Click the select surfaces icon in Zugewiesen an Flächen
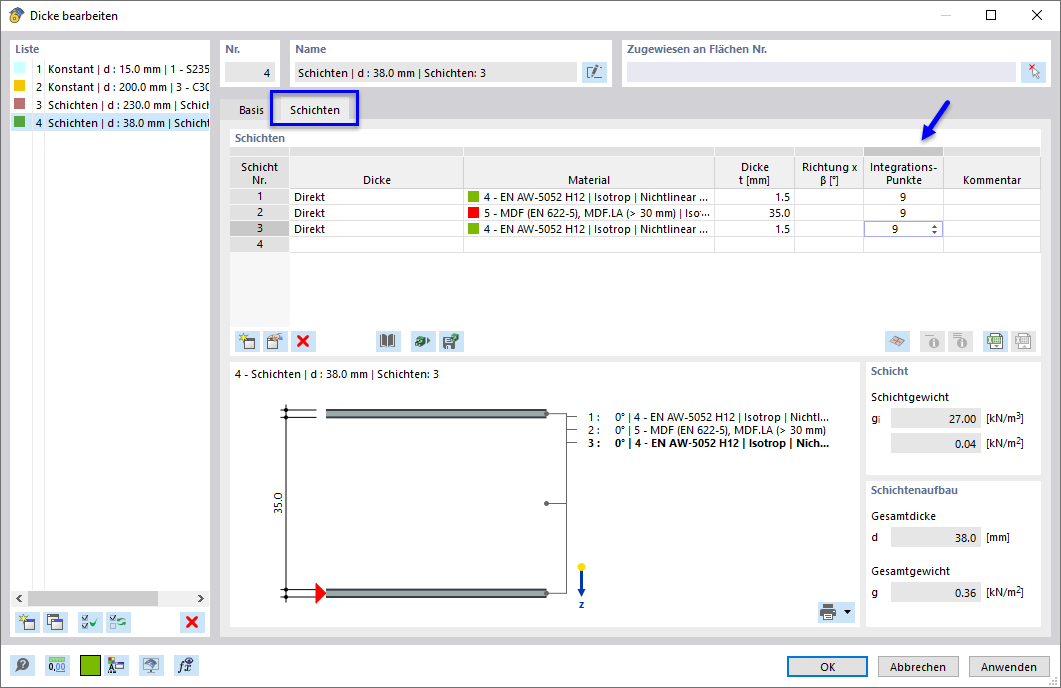Image resolution: width=1061 pixels, height=688 pixels. [x=1033, y=72]
